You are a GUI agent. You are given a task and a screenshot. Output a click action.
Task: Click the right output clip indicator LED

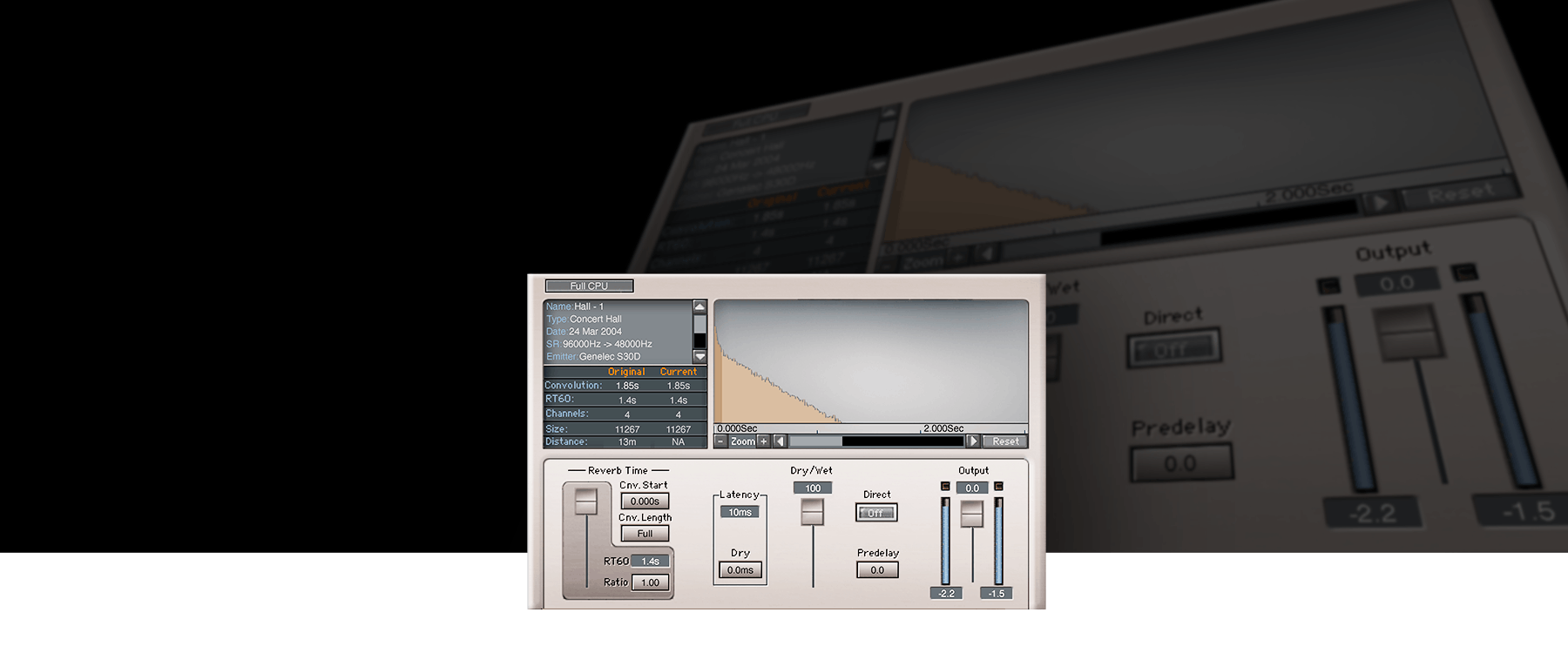(998, 487)
